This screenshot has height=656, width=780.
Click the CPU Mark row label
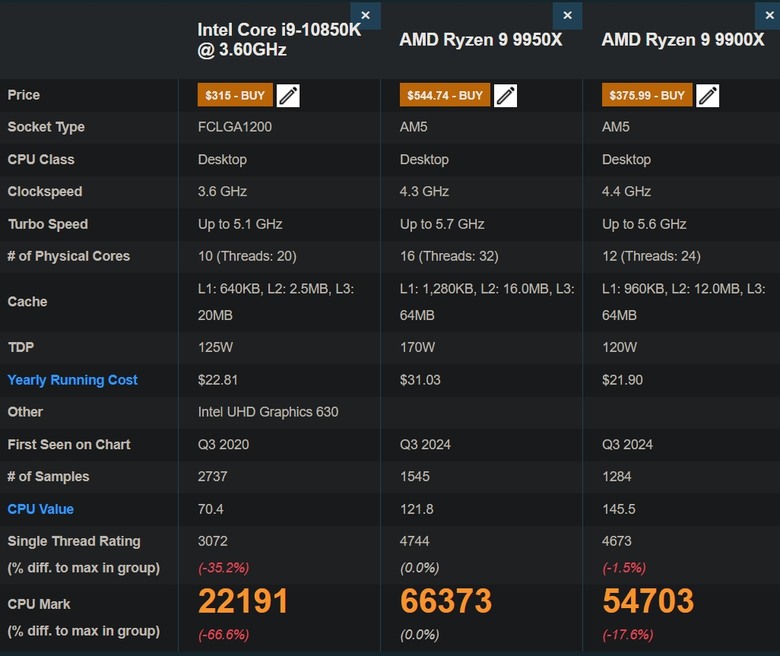(x=39, y=604)
